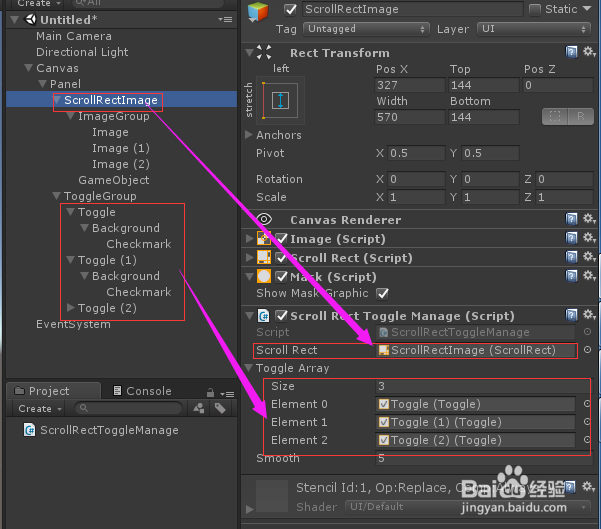The image size is (601, 529).
Task: Click the Project search field
Action: 128,408
